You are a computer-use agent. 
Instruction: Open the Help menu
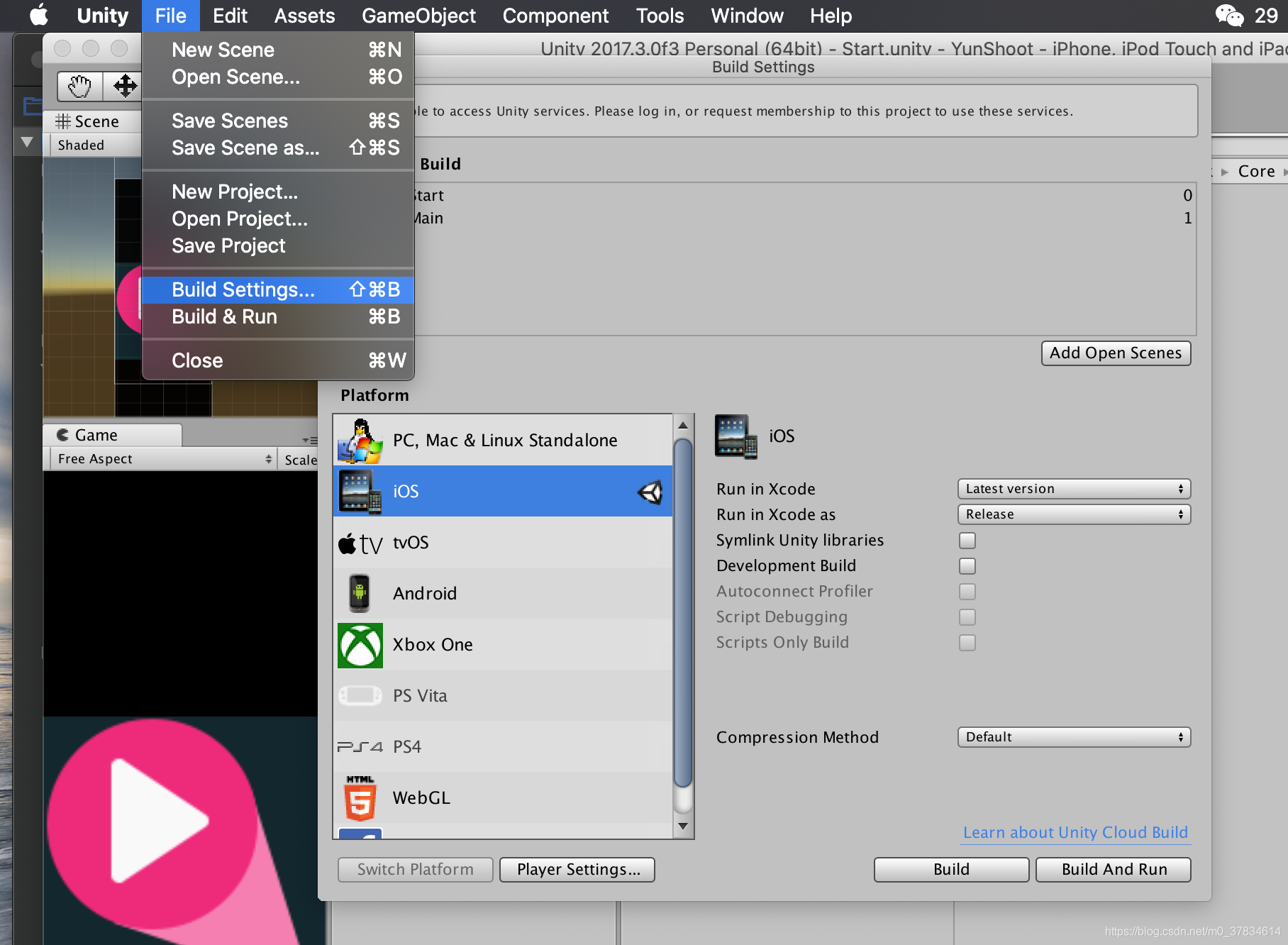[x=831, y=16]
